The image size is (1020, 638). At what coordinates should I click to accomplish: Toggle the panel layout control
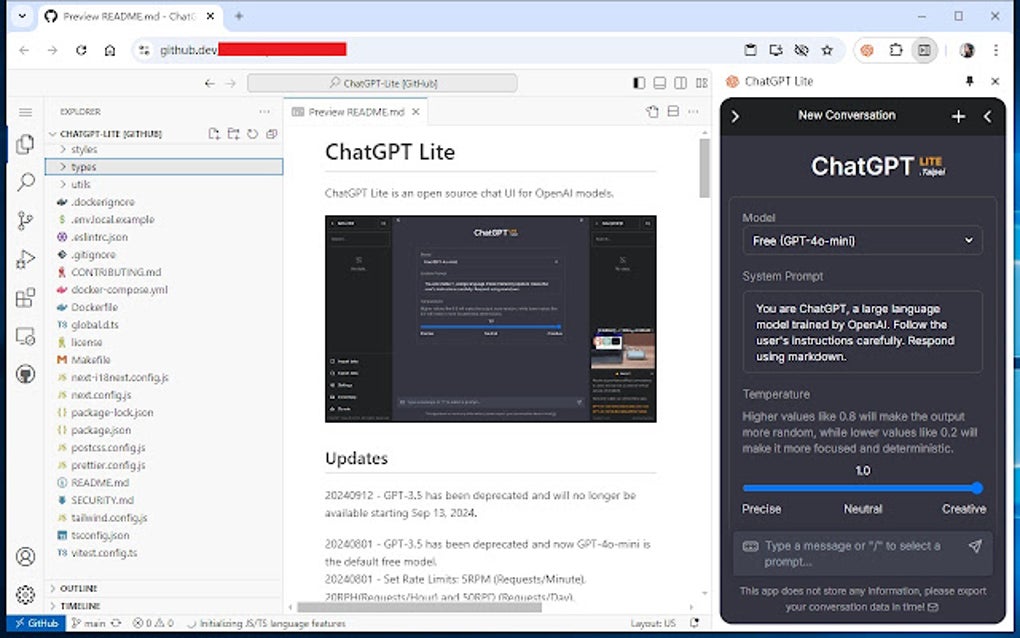point(659,83)
